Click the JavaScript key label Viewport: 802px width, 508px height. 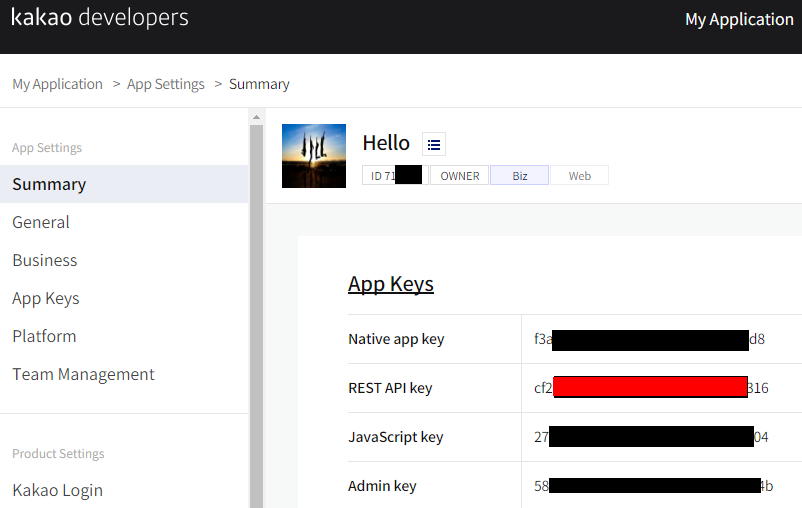(x=396, y=437)
